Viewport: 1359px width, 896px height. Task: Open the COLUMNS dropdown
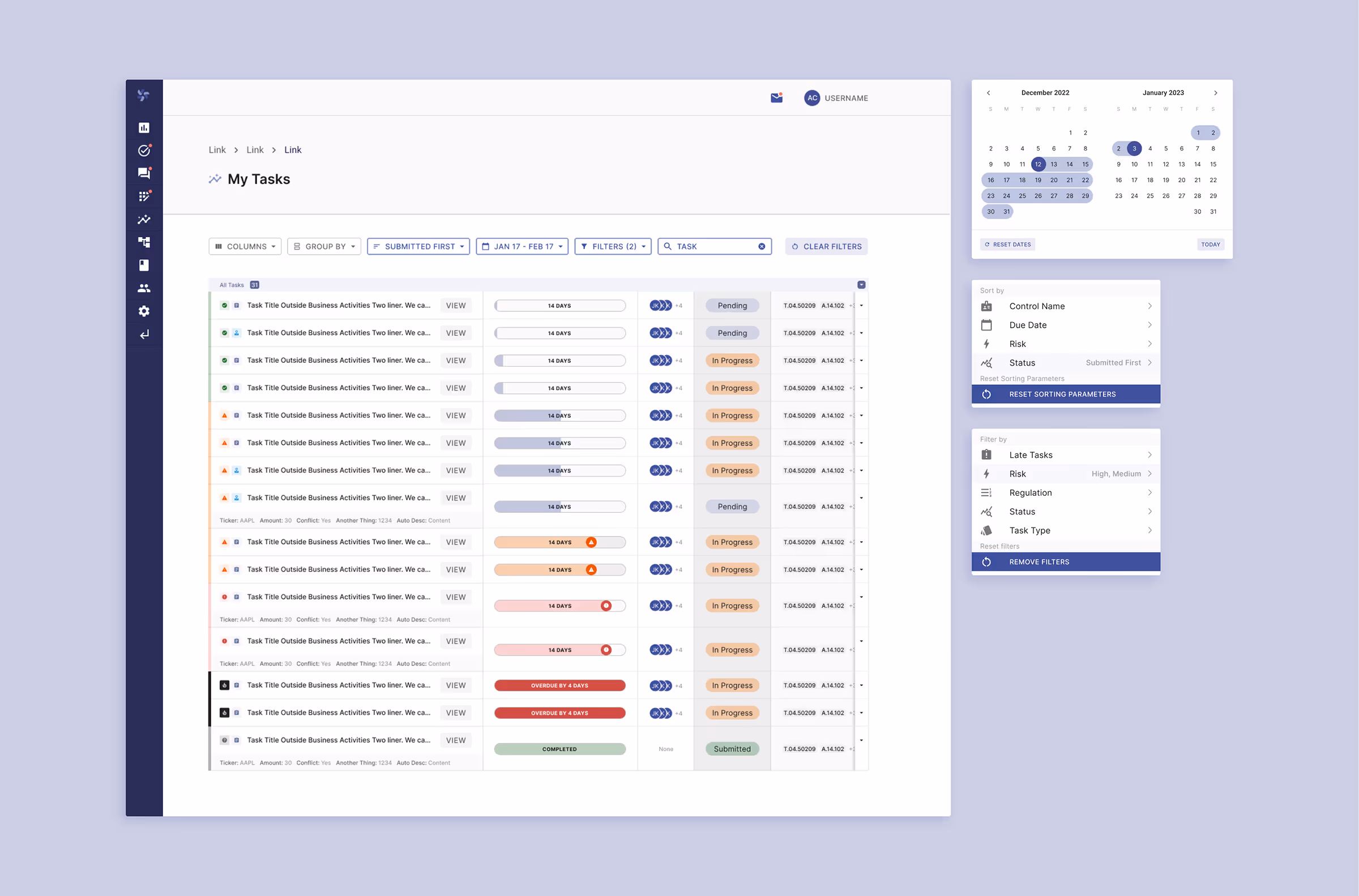click(245, 246)
